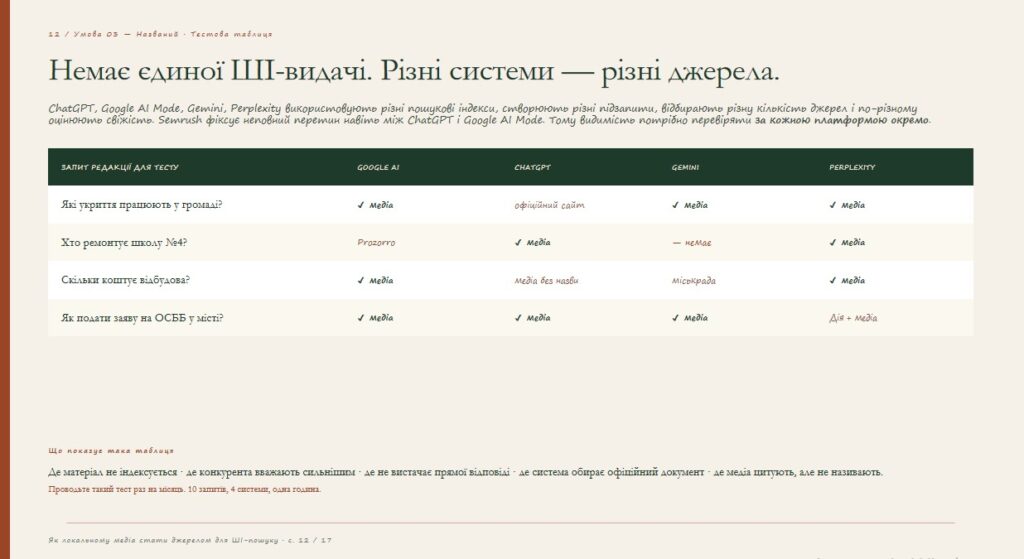Click ChatGPT '✓ медіа' in the 'школу №4' row
1024x559 pixels.
click(532, 242)
